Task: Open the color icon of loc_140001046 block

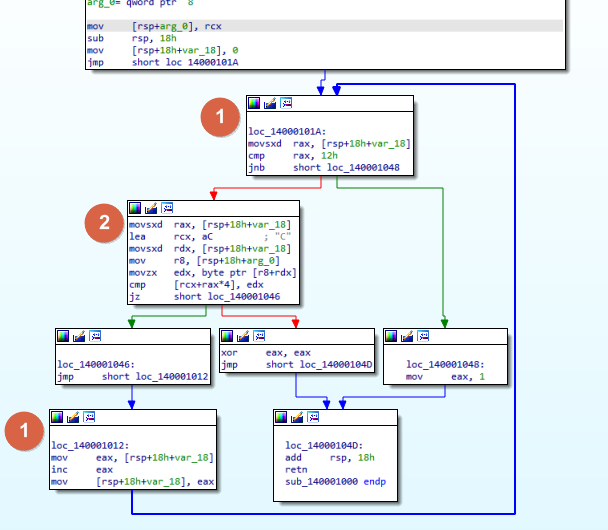Action: coord(63,336)
